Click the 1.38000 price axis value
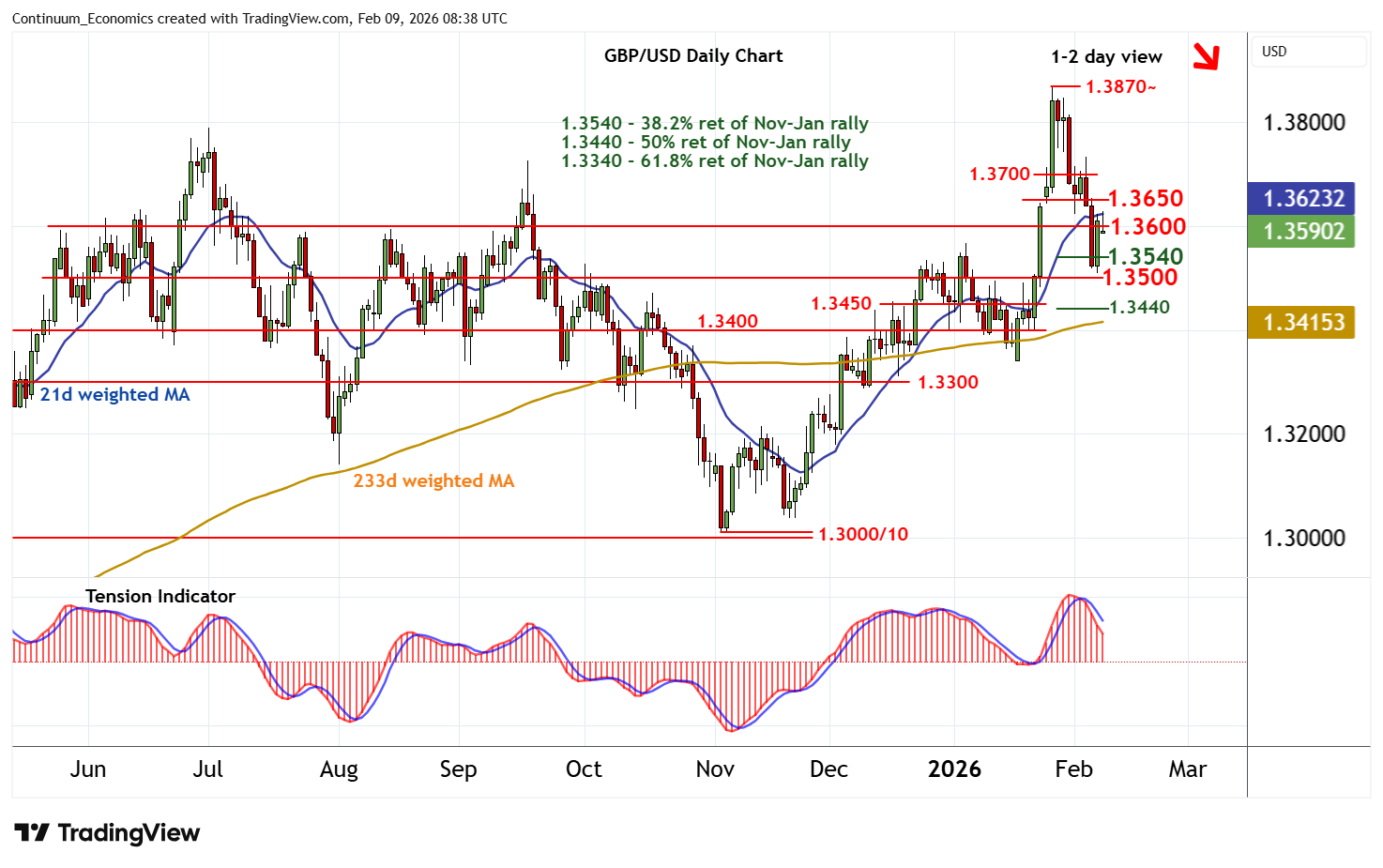 (1304, 123)
